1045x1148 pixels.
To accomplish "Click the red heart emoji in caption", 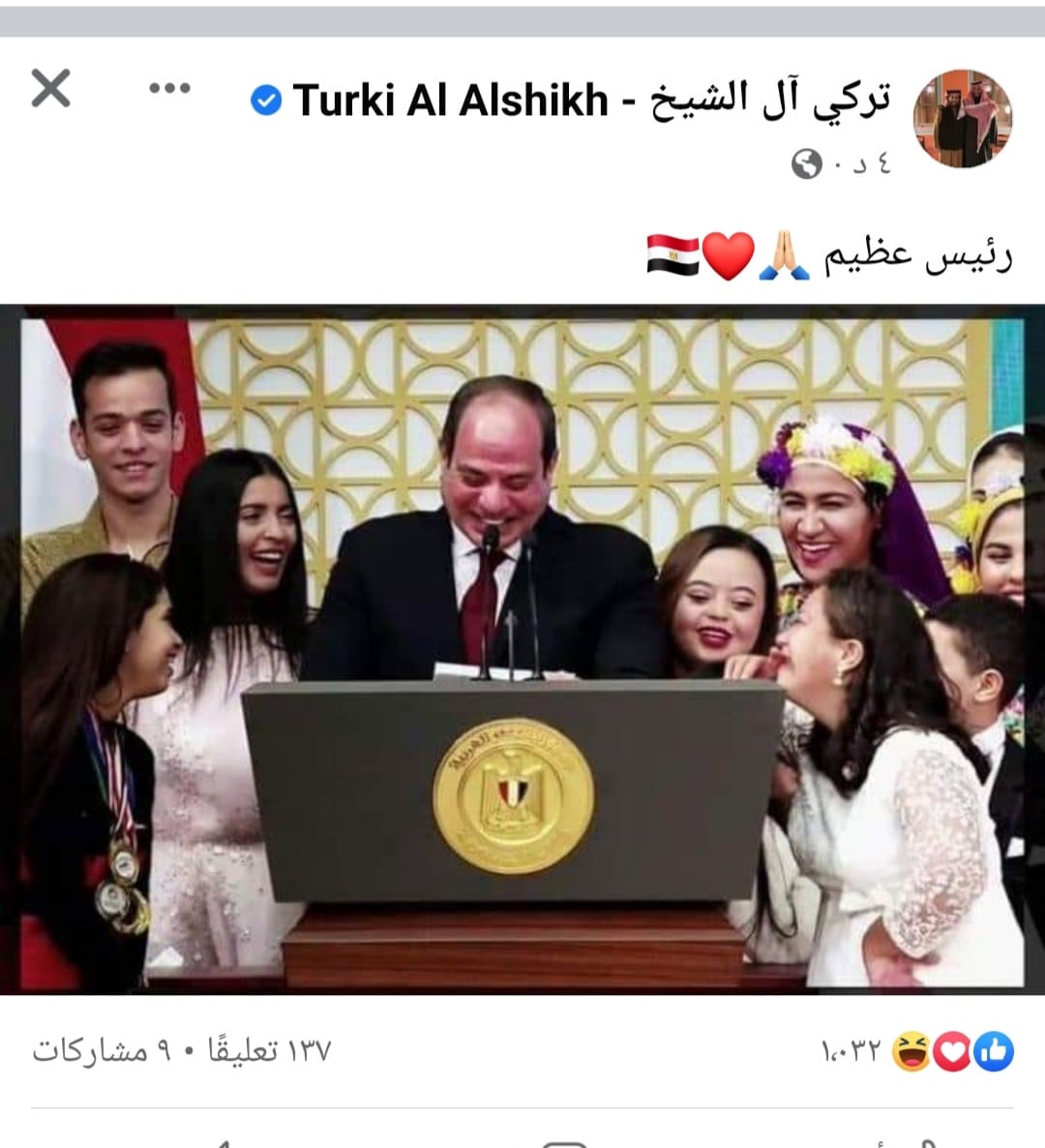I will pyautogui.click(x=729, y=256).
